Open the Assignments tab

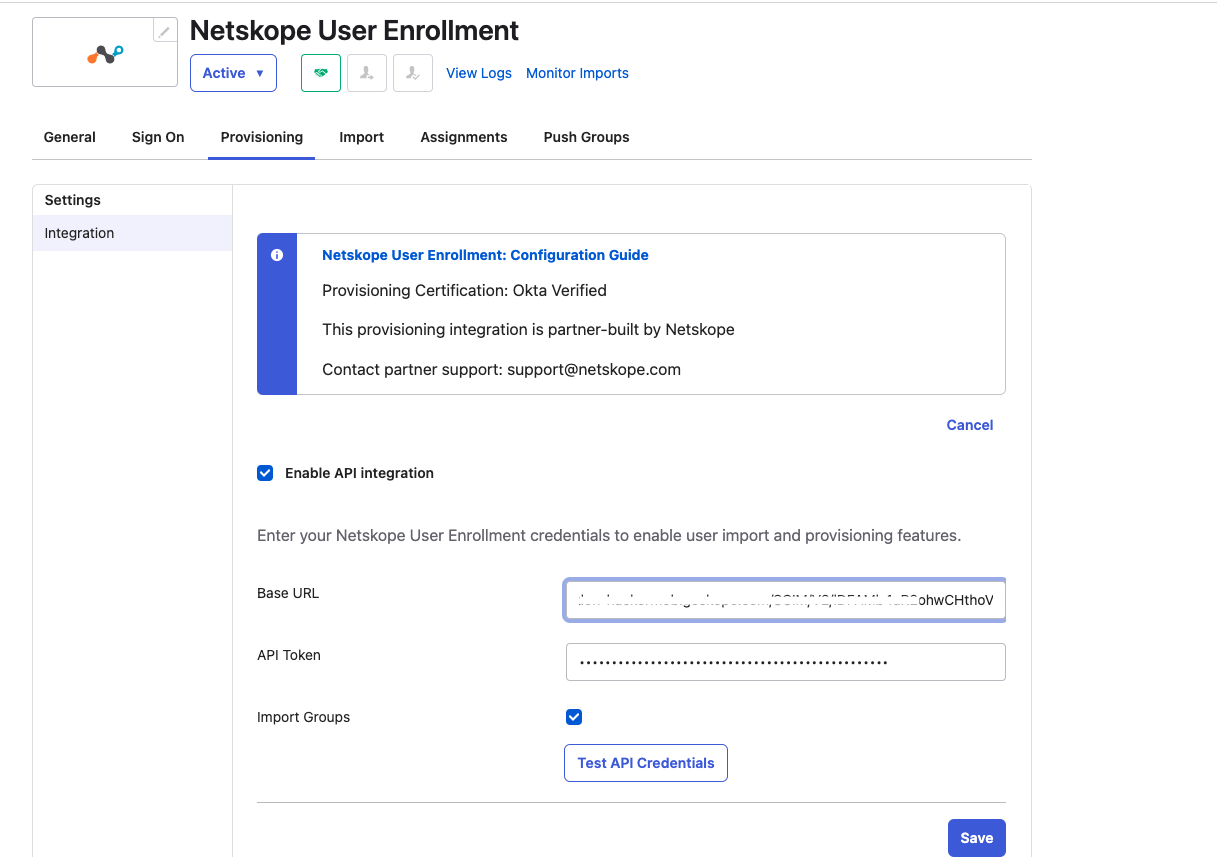coord(464,137)
